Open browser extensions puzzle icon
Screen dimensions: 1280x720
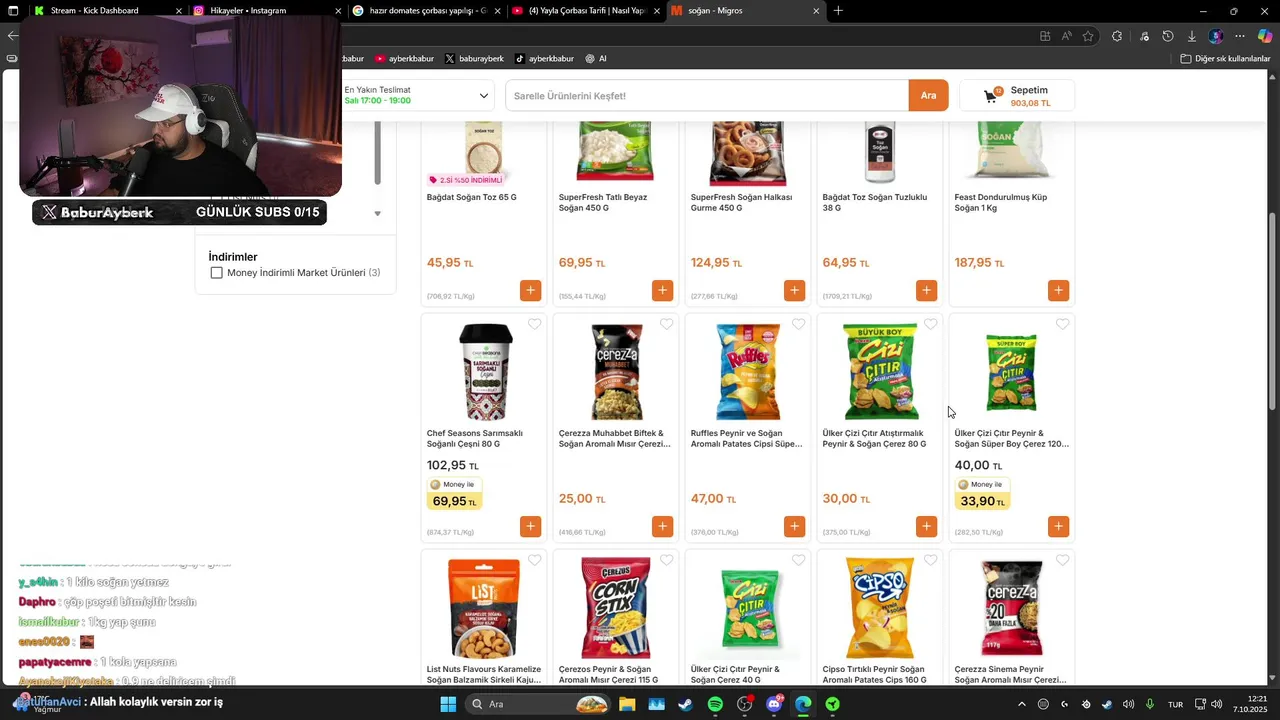pyautogui.click(x=1118, y=36)
